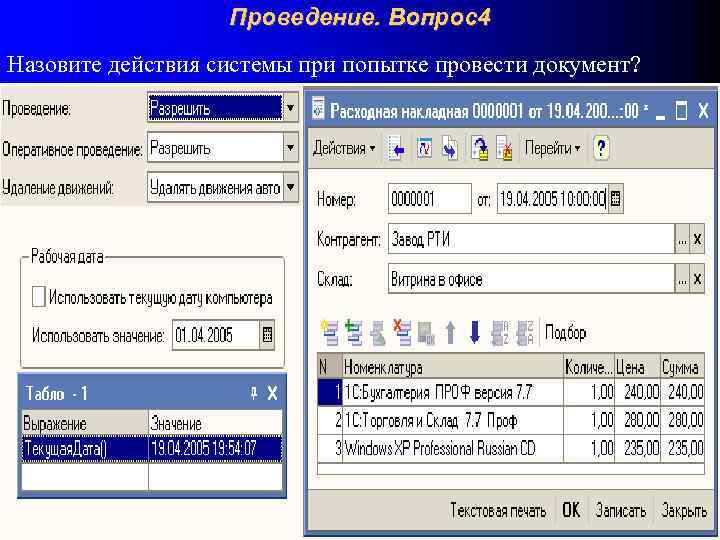Toggle Использовать текущую дату компьютера checkbox
The height and width of the screenshot is (540, 720).
pyautogui.click(x=39, y=297)
